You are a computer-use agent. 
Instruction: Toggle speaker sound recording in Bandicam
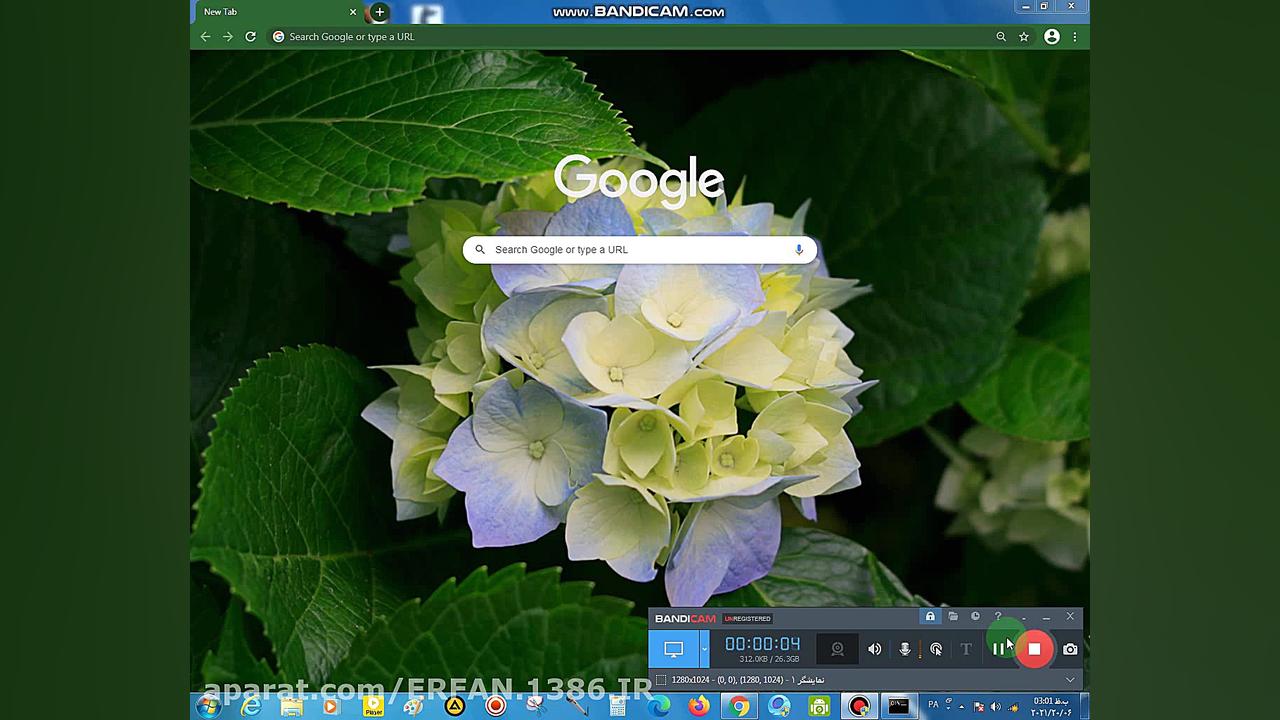coord(875,649)
